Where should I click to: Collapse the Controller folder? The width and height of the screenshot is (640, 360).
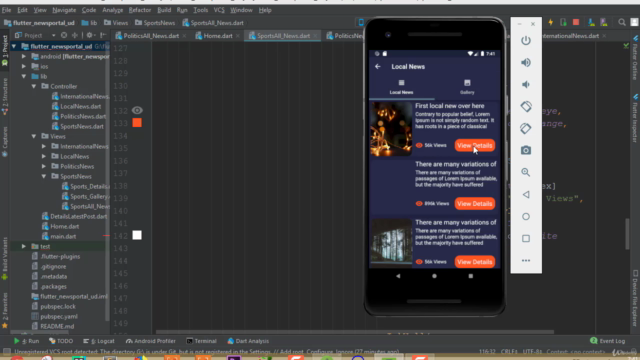(x=34, y=86)
